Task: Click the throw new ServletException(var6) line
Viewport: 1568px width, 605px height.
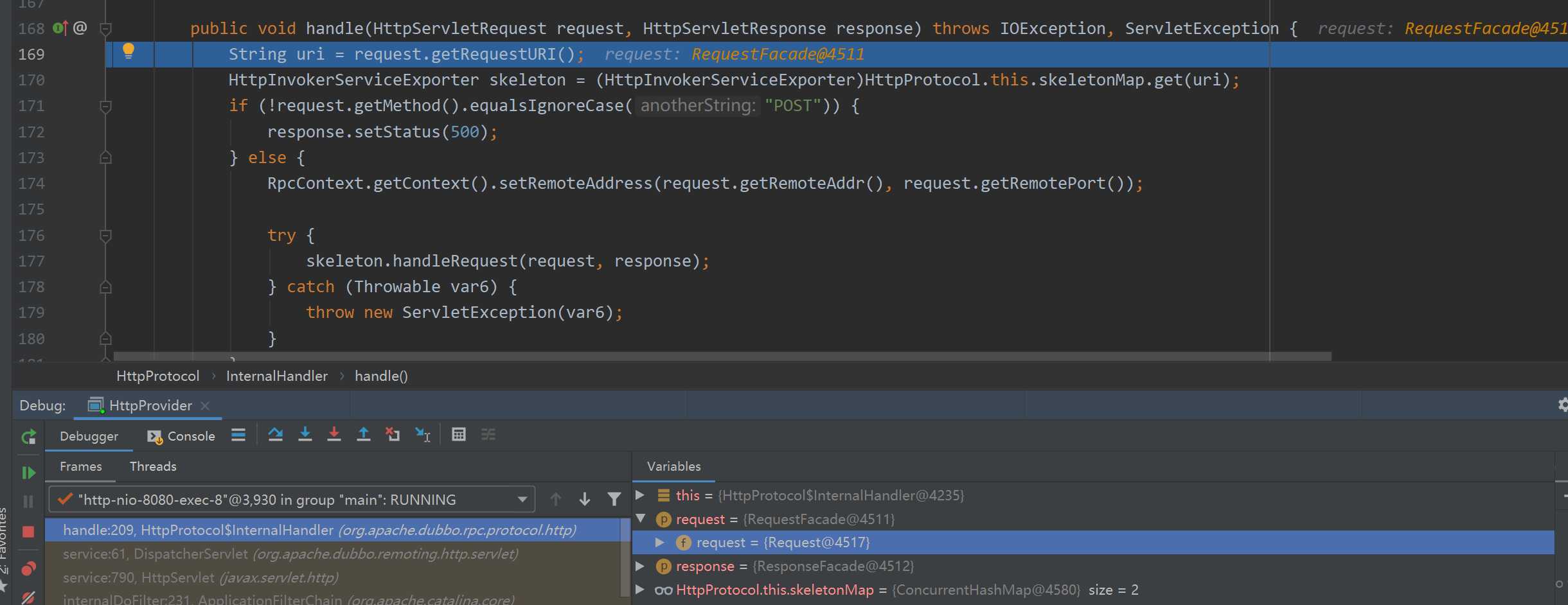Action: pos(464,312)
